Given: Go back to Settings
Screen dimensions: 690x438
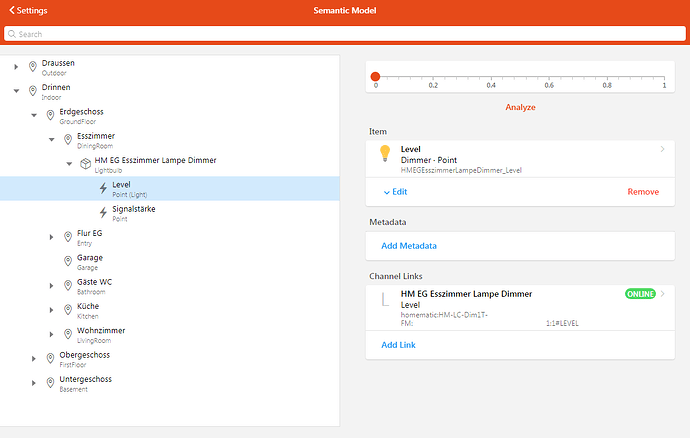Looking at the screenshot, I should click(x=27, y=10).
